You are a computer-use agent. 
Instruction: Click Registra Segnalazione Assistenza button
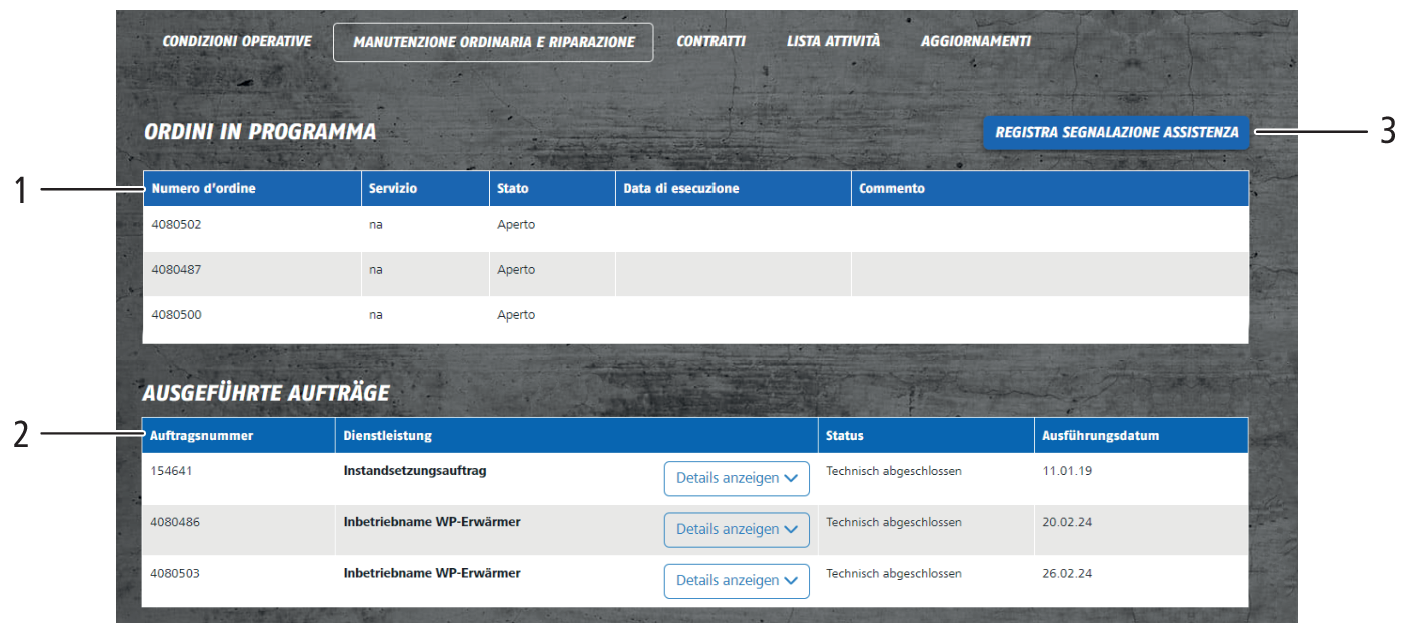1117,132
